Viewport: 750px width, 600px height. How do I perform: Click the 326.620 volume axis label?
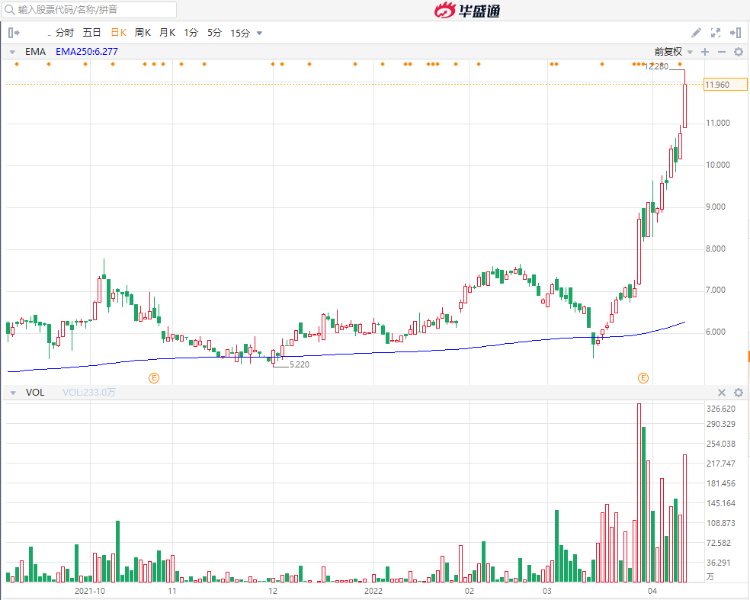pyautogui.click(x=721, y=409)
